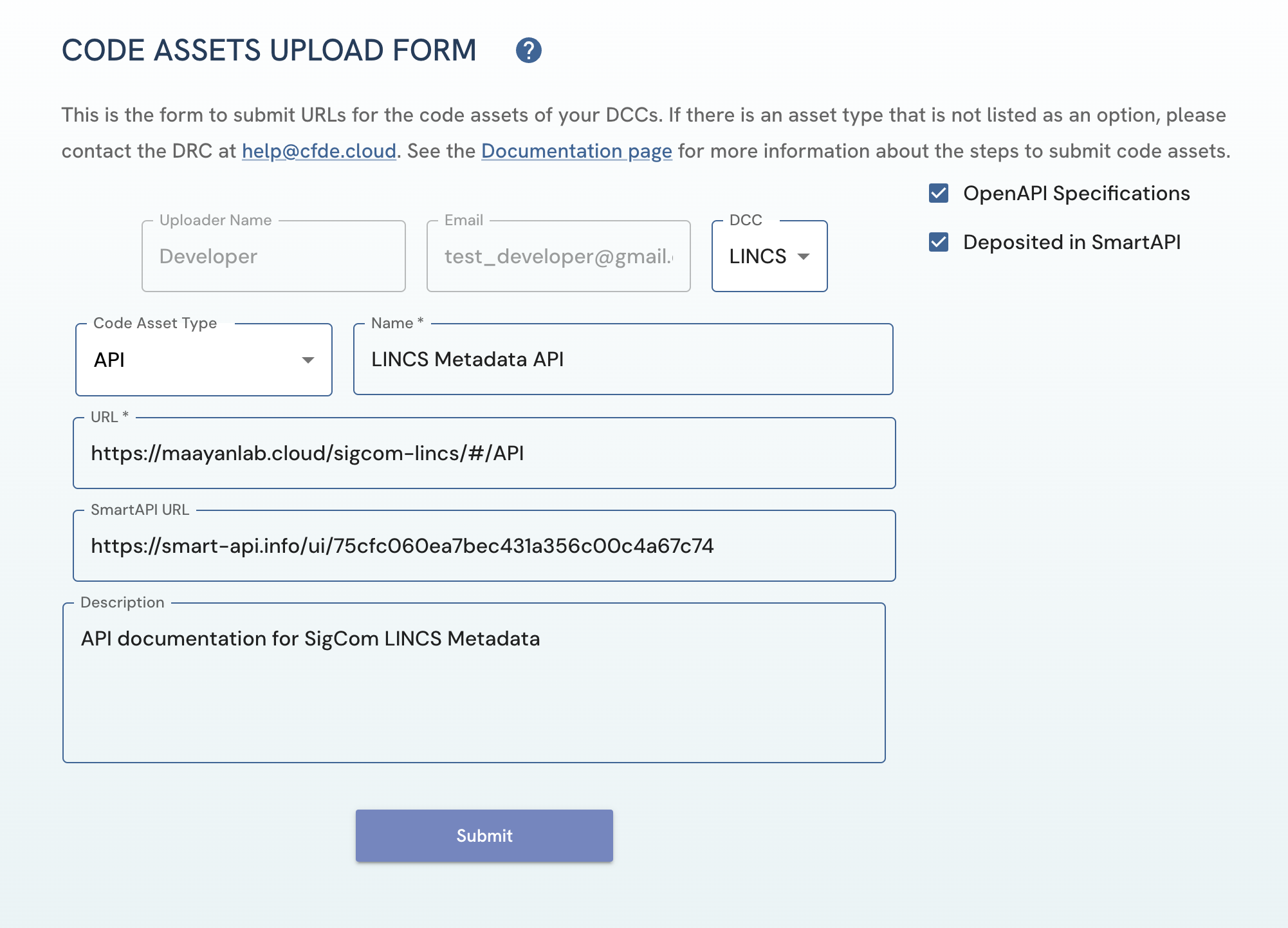
Task: Click into the URL text field
Action: [x=484, y=453]
